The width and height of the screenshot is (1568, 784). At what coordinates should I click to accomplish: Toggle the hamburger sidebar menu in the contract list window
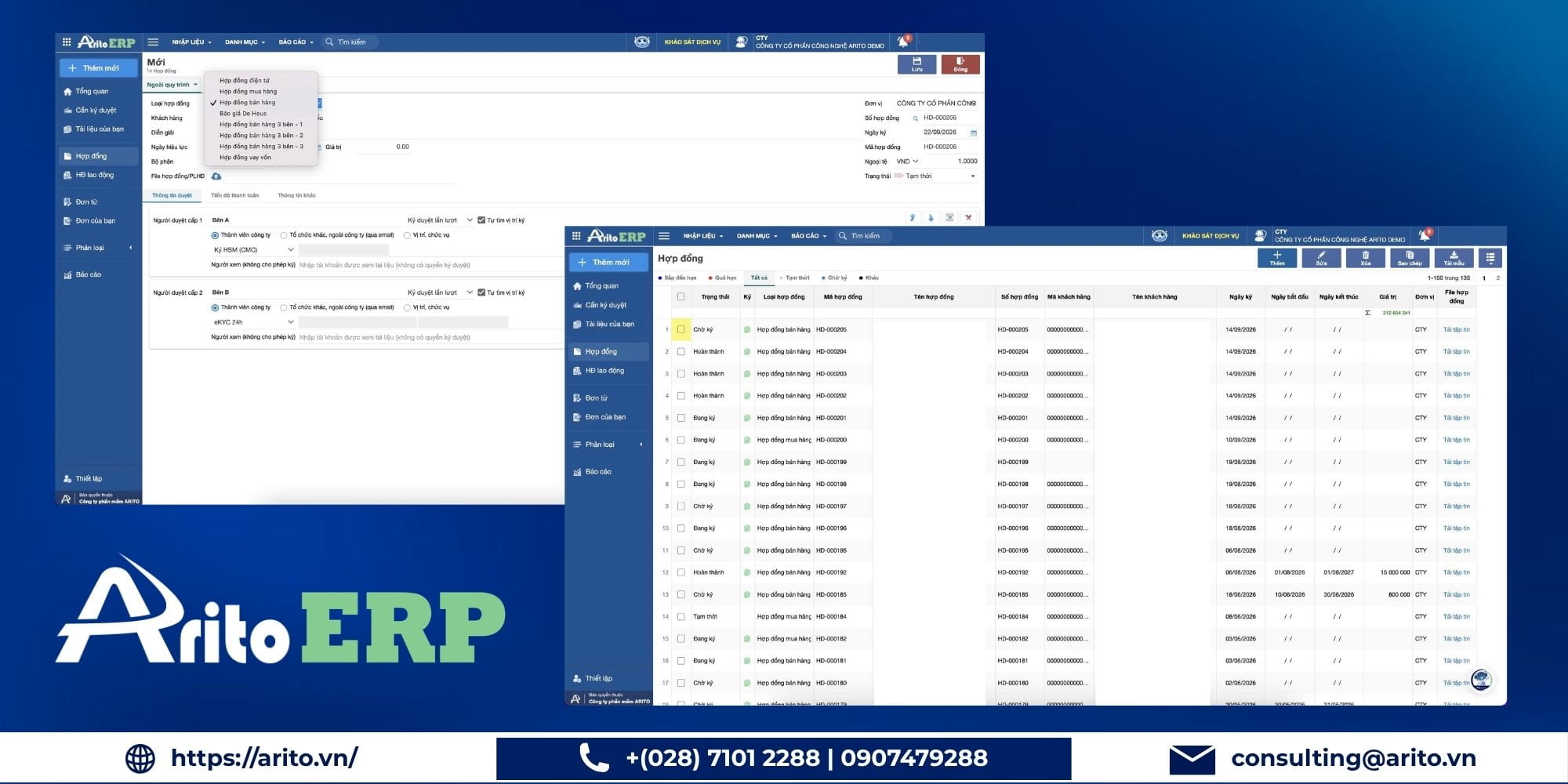coord(664,236)
